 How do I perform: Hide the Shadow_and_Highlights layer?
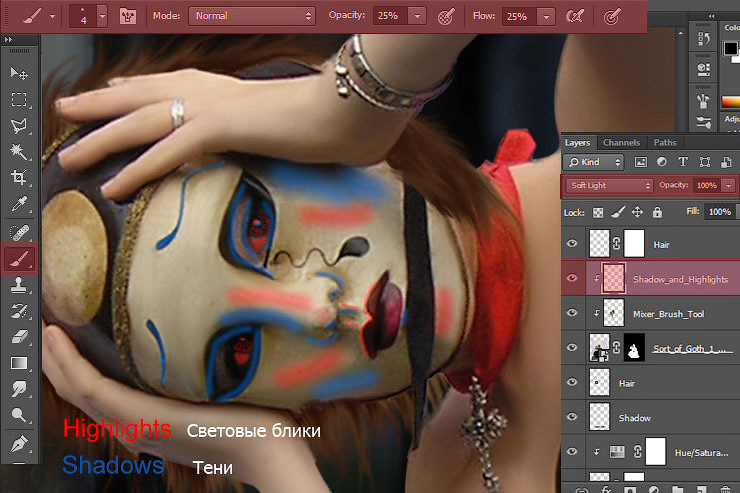[x=572, y=279]
